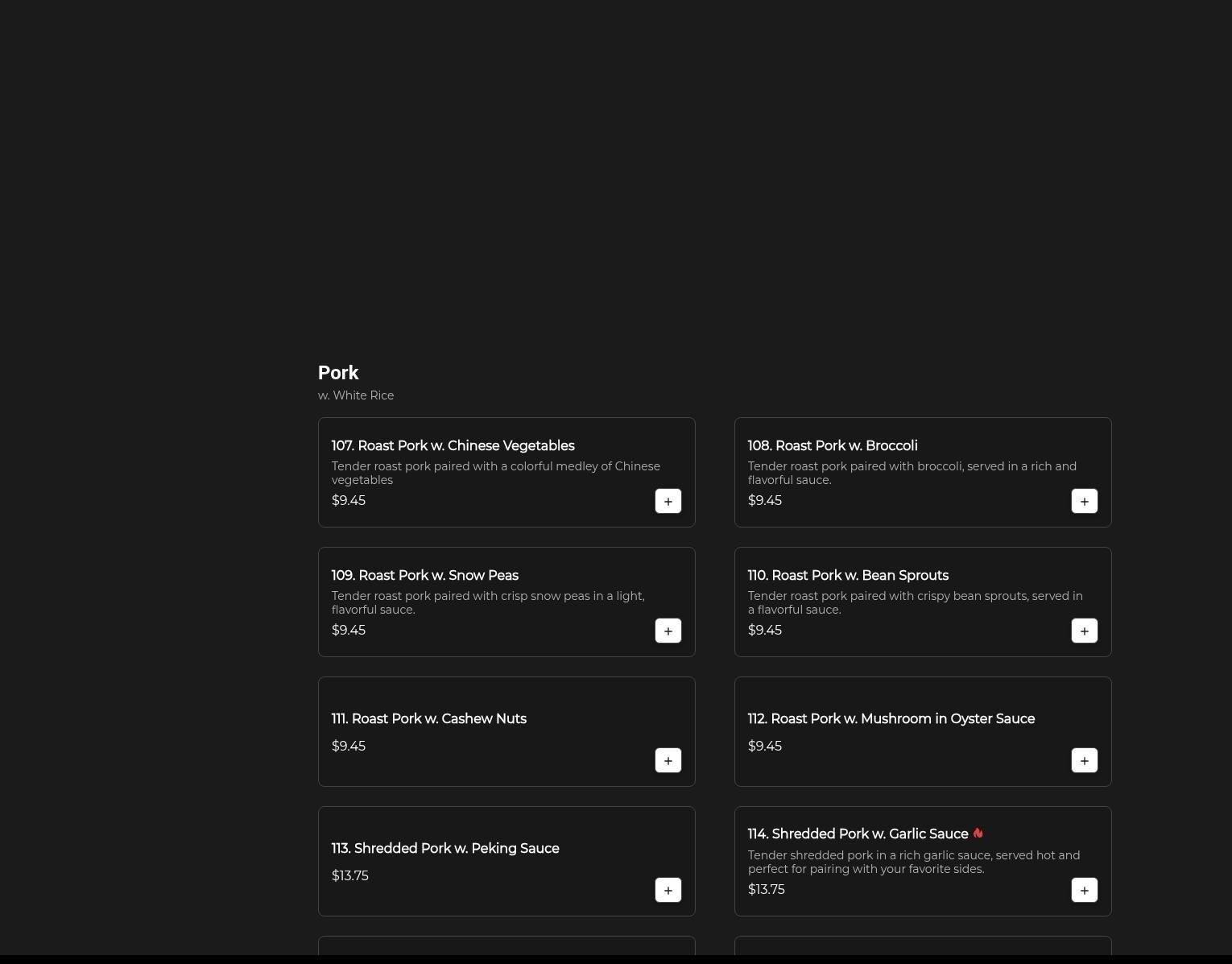Click the Pork section heading
Screen dimensions: 1232x964
point(338,373)
